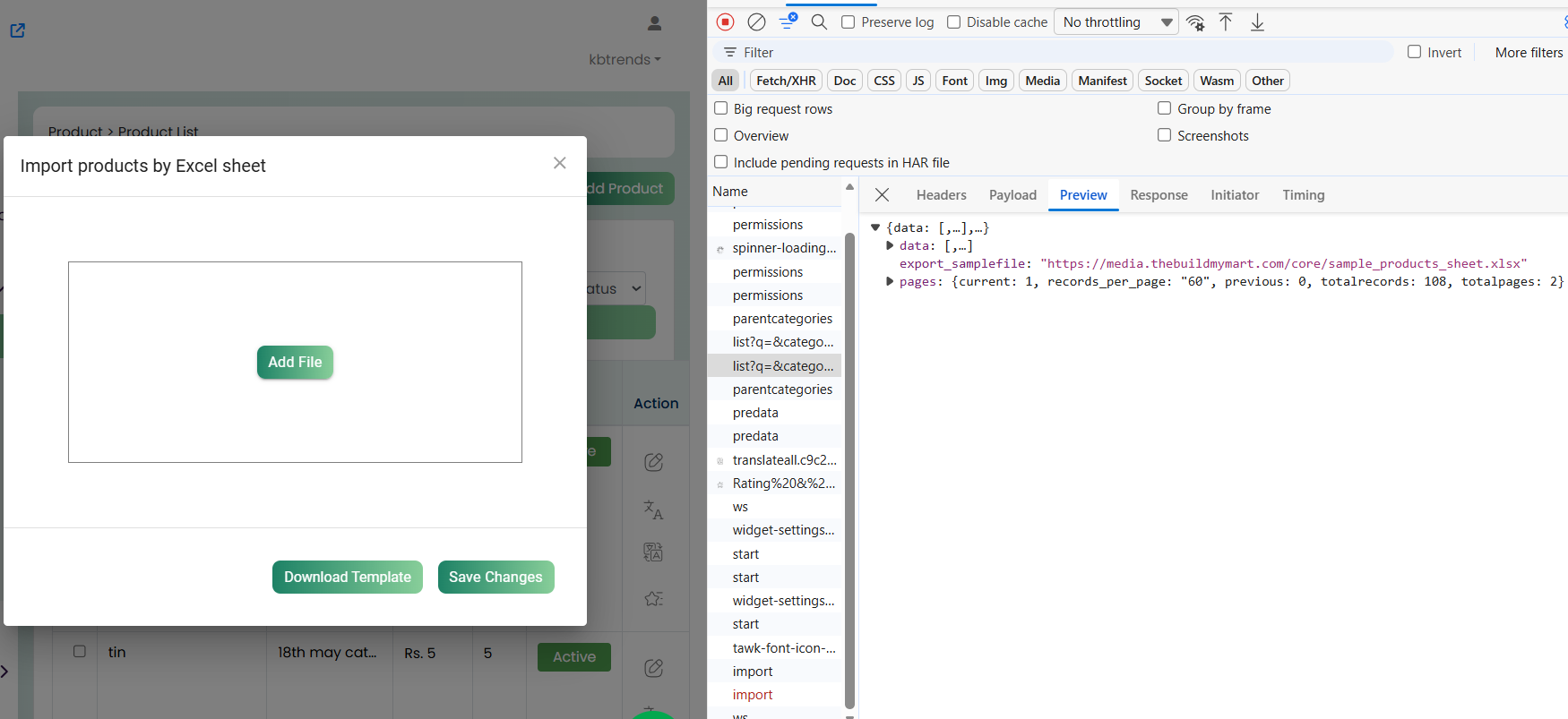Open More filters menu
Image resolution: width=1568 pixels, height=719 pixels.
[1529, 52]
